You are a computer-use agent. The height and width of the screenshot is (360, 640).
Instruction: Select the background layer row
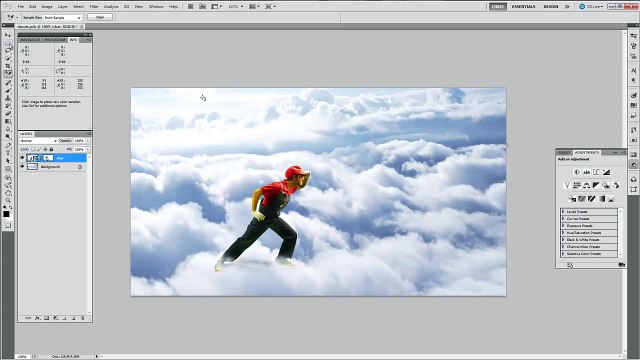53,167
